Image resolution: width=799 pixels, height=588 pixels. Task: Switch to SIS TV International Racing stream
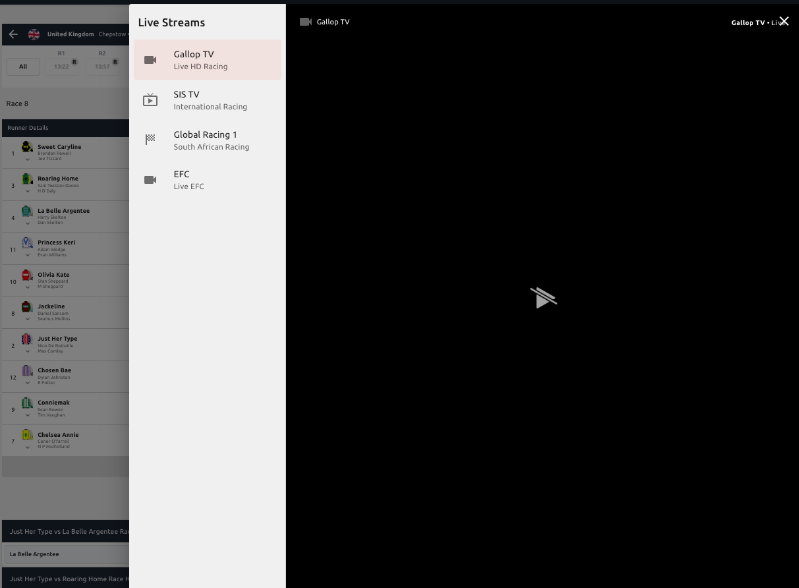click(207, 100)
